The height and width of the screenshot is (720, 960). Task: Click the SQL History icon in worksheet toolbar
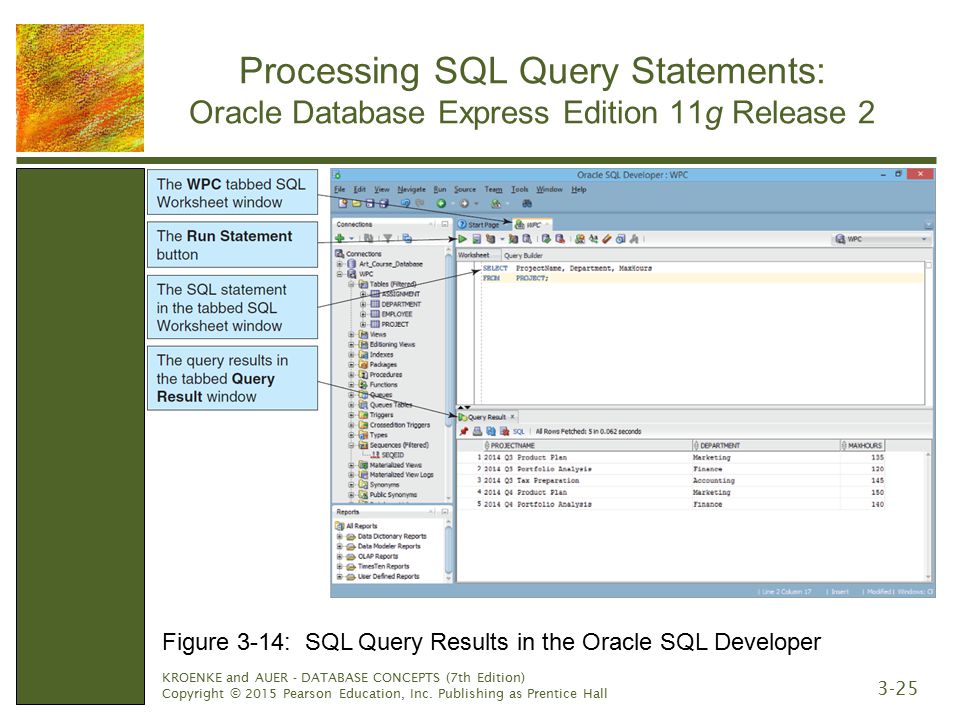tap(620, 239)
